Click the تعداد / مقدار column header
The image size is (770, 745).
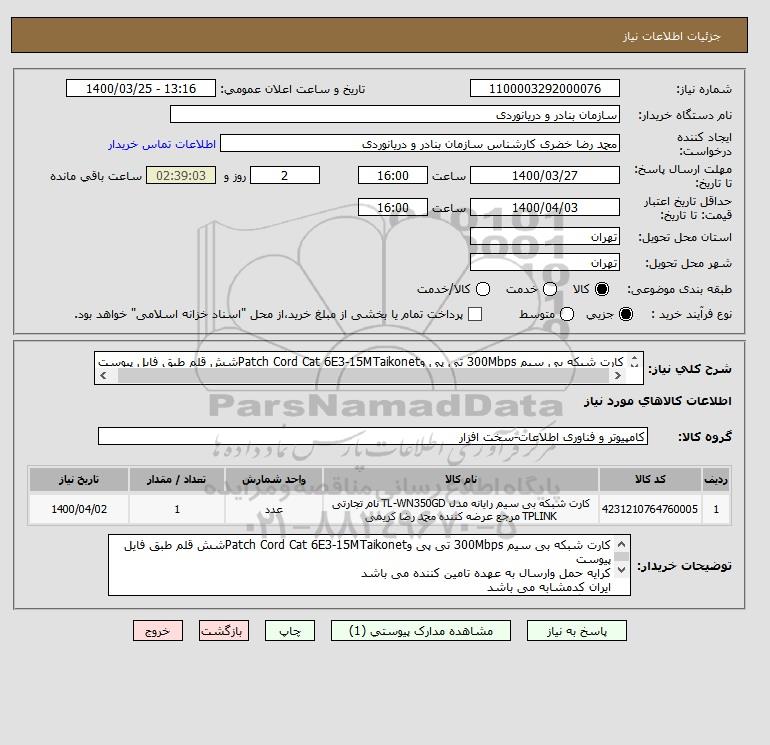point(177,479)
